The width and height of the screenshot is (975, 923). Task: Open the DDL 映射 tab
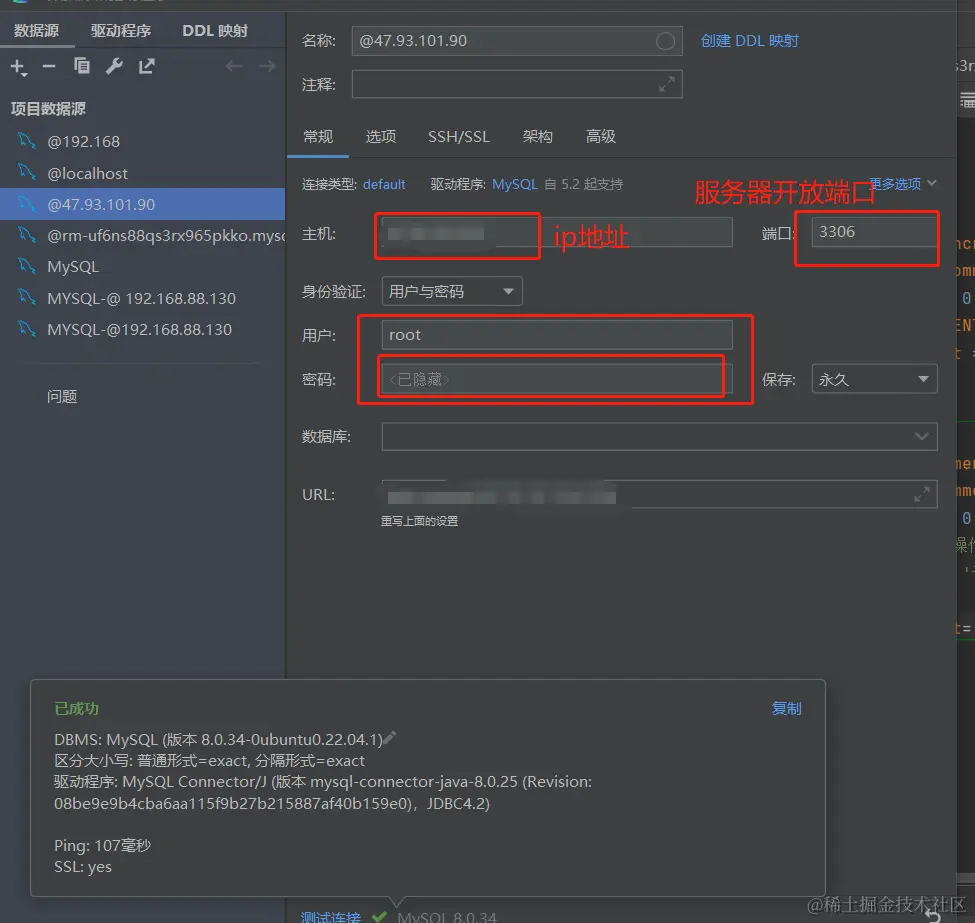click(215, 30)
